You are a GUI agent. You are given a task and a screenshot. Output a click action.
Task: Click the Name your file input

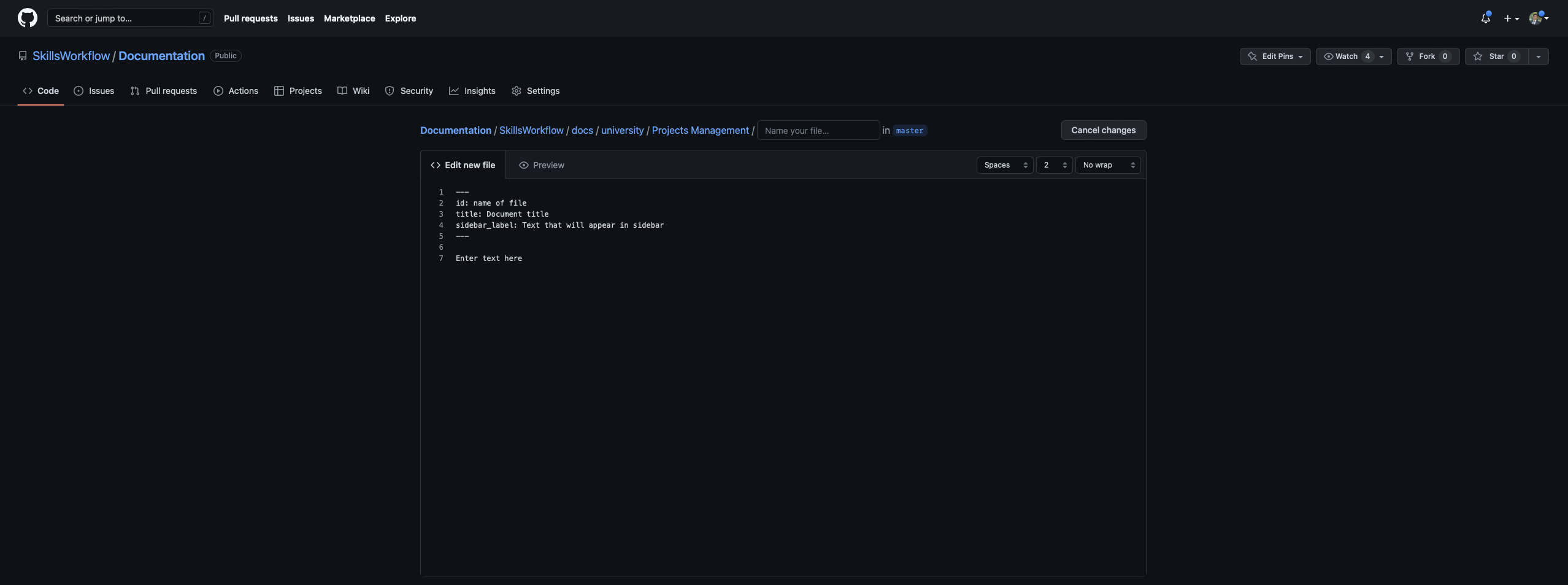(x=818, y=130)
